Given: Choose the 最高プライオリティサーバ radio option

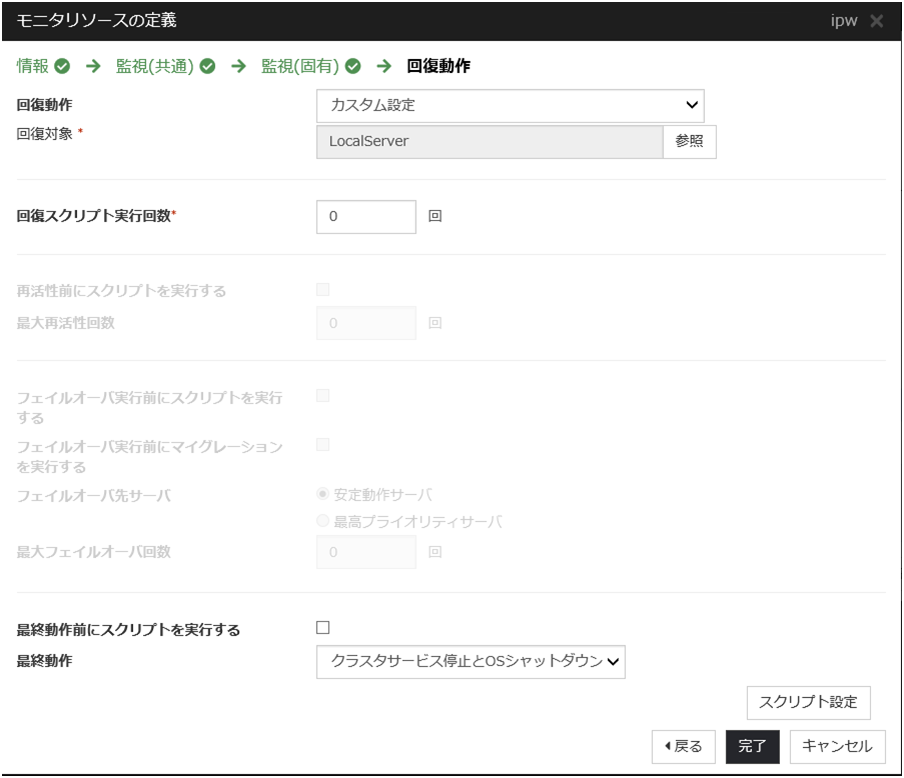Looking at the screenshot, I should tap(323, 521).
